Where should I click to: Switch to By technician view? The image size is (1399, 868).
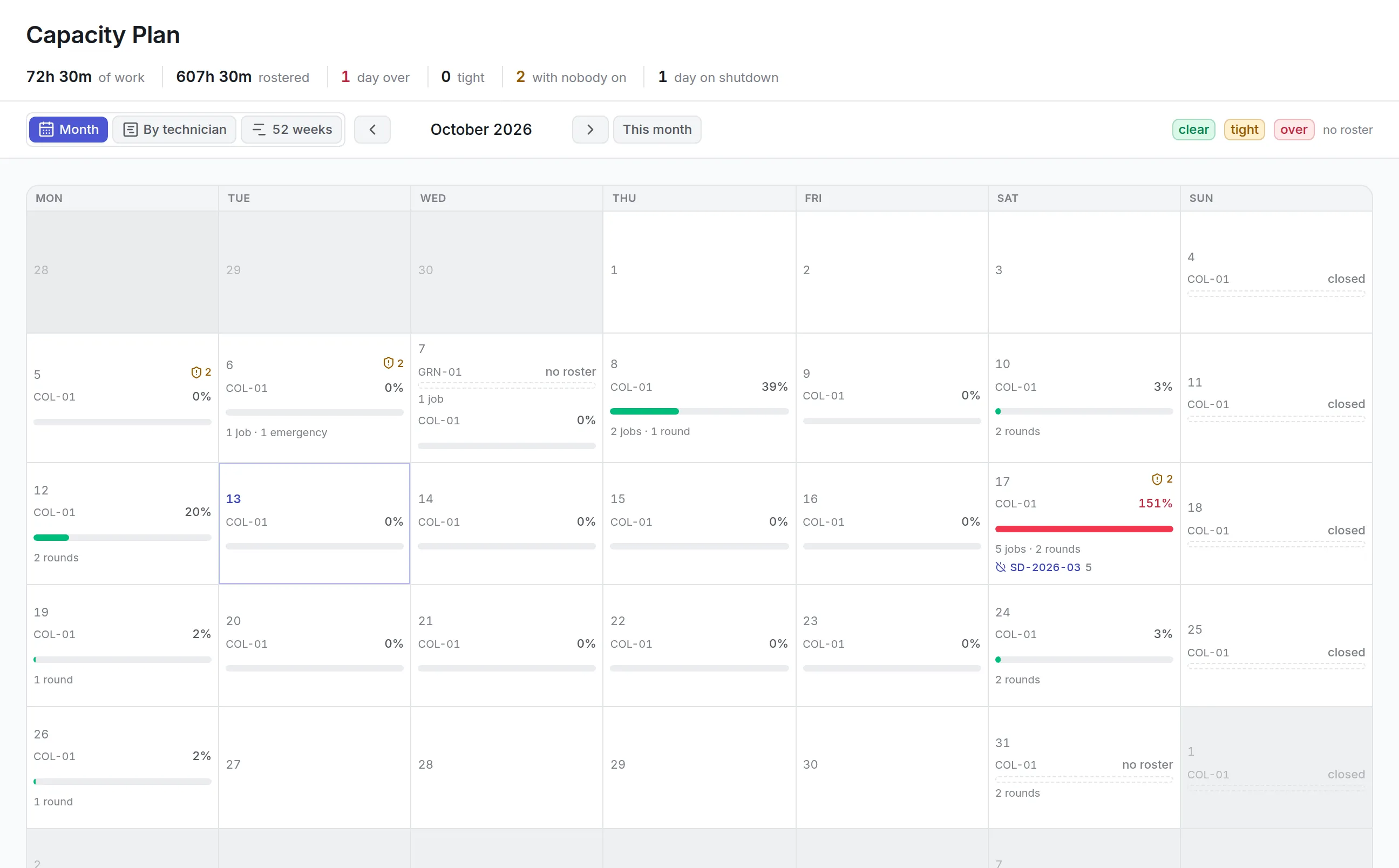coord(174,130)
